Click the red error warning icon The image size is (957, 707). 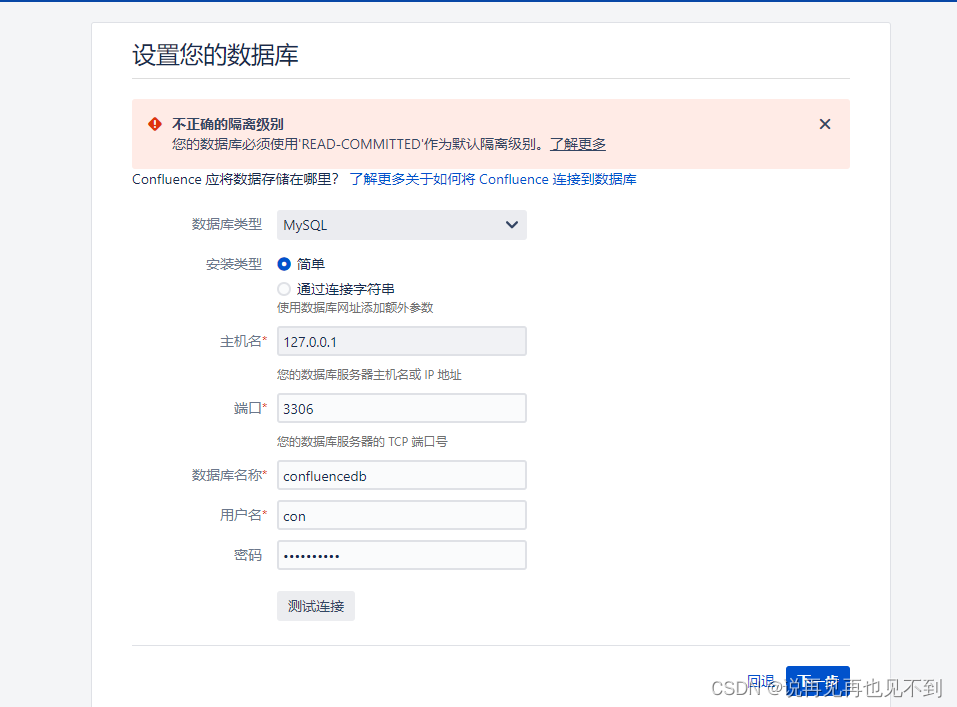pyautogui.click(x=155, y=125)
